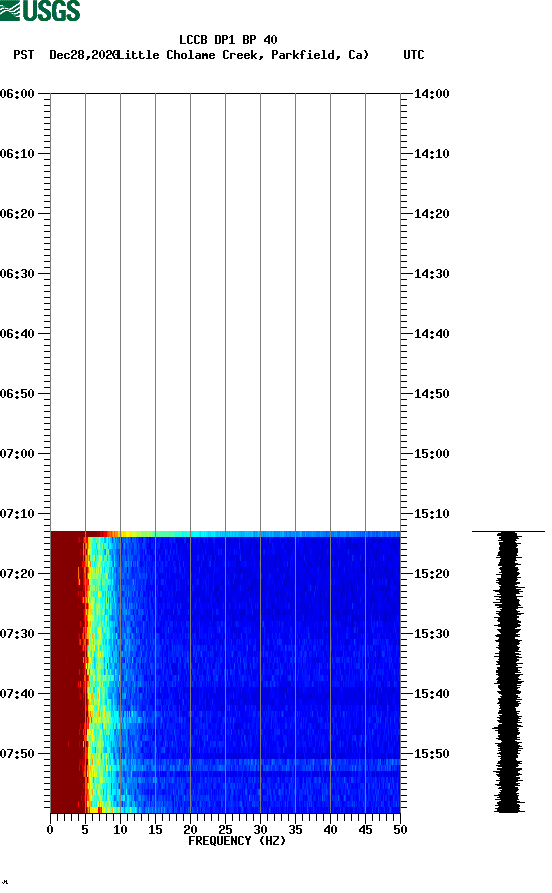Click the 'UTC' timezone label
The width and height of the screenshot is (552, 893).
point(414,55)
